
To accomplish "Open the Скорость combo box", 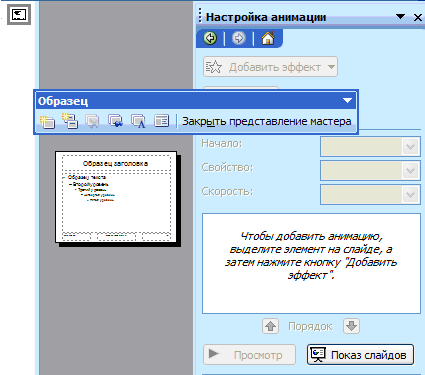I will click(370, 194).
